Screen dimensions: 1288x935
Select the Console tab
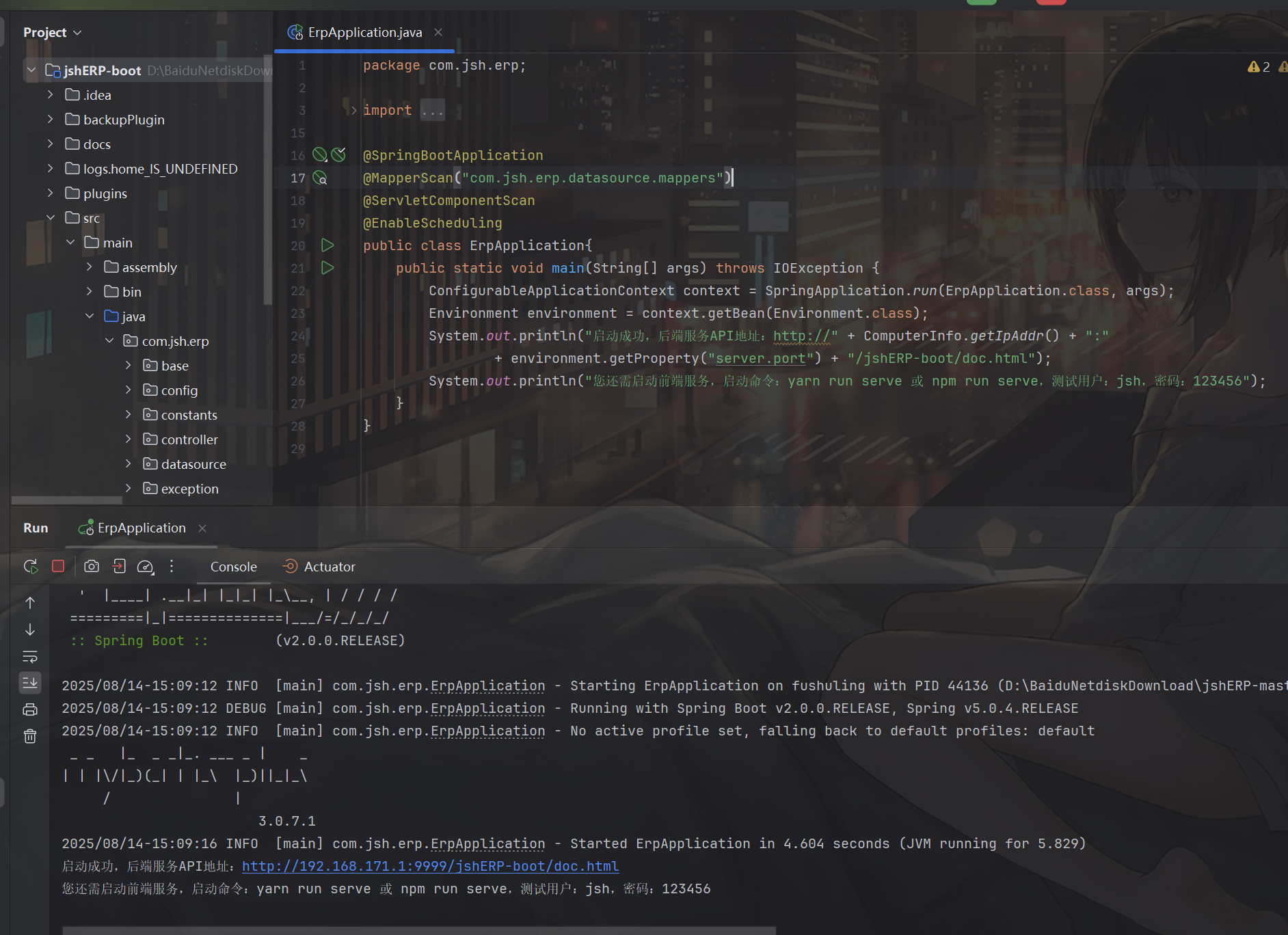point(233,567)
